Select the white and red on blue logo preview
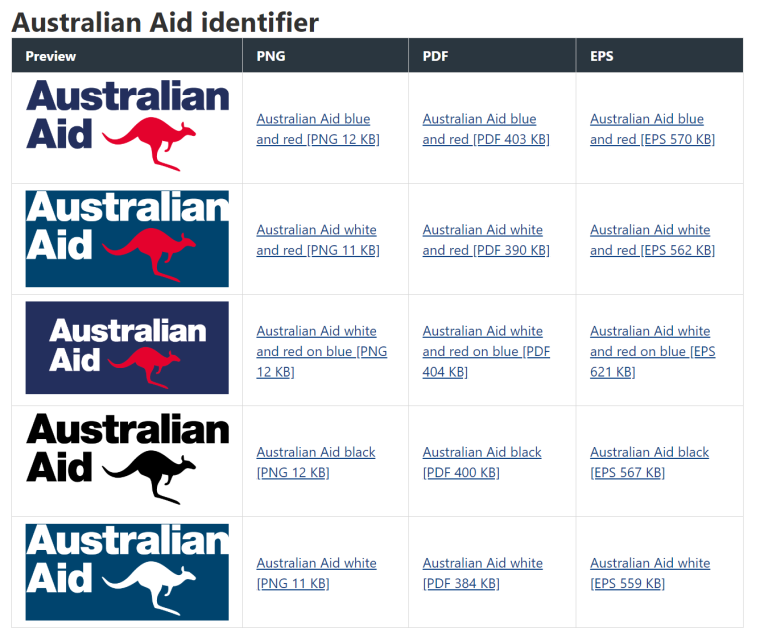 pyautogui.click(x=127, y=348)
